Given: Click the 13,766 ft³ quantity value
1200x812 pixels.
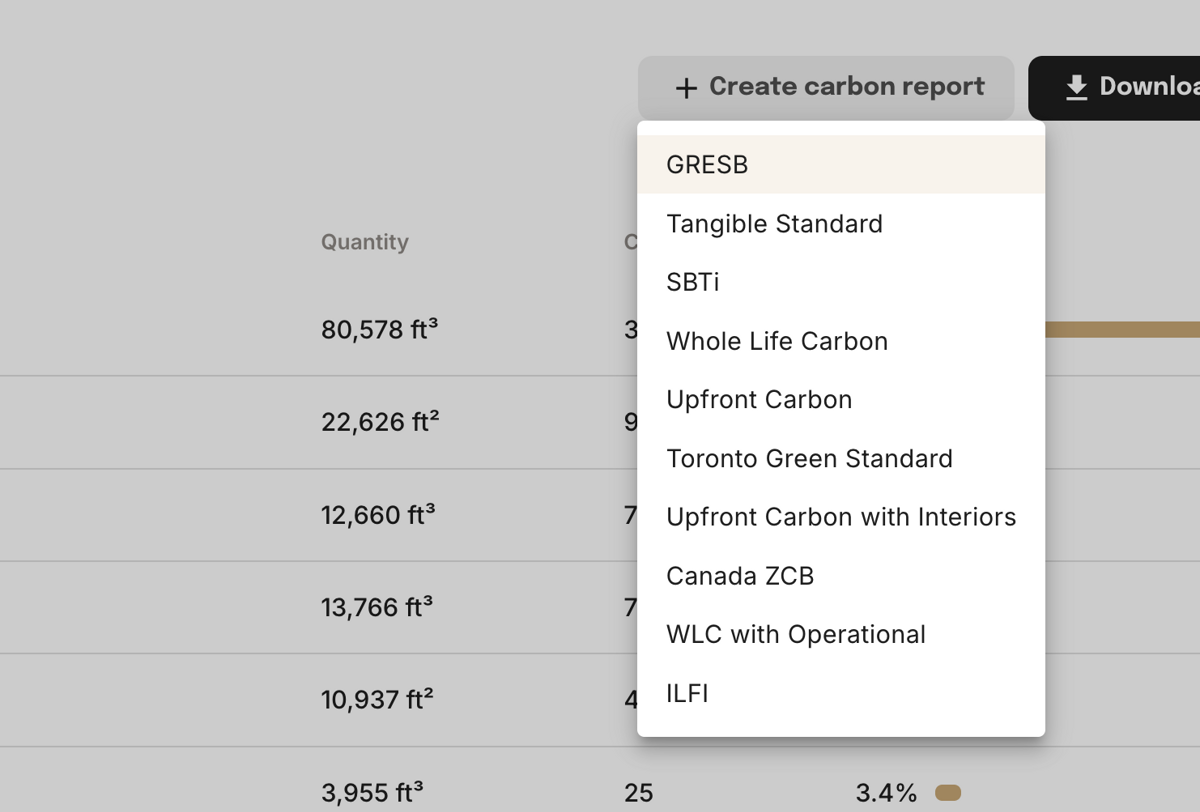Looking at the screenshot, I should pos(377,607).
